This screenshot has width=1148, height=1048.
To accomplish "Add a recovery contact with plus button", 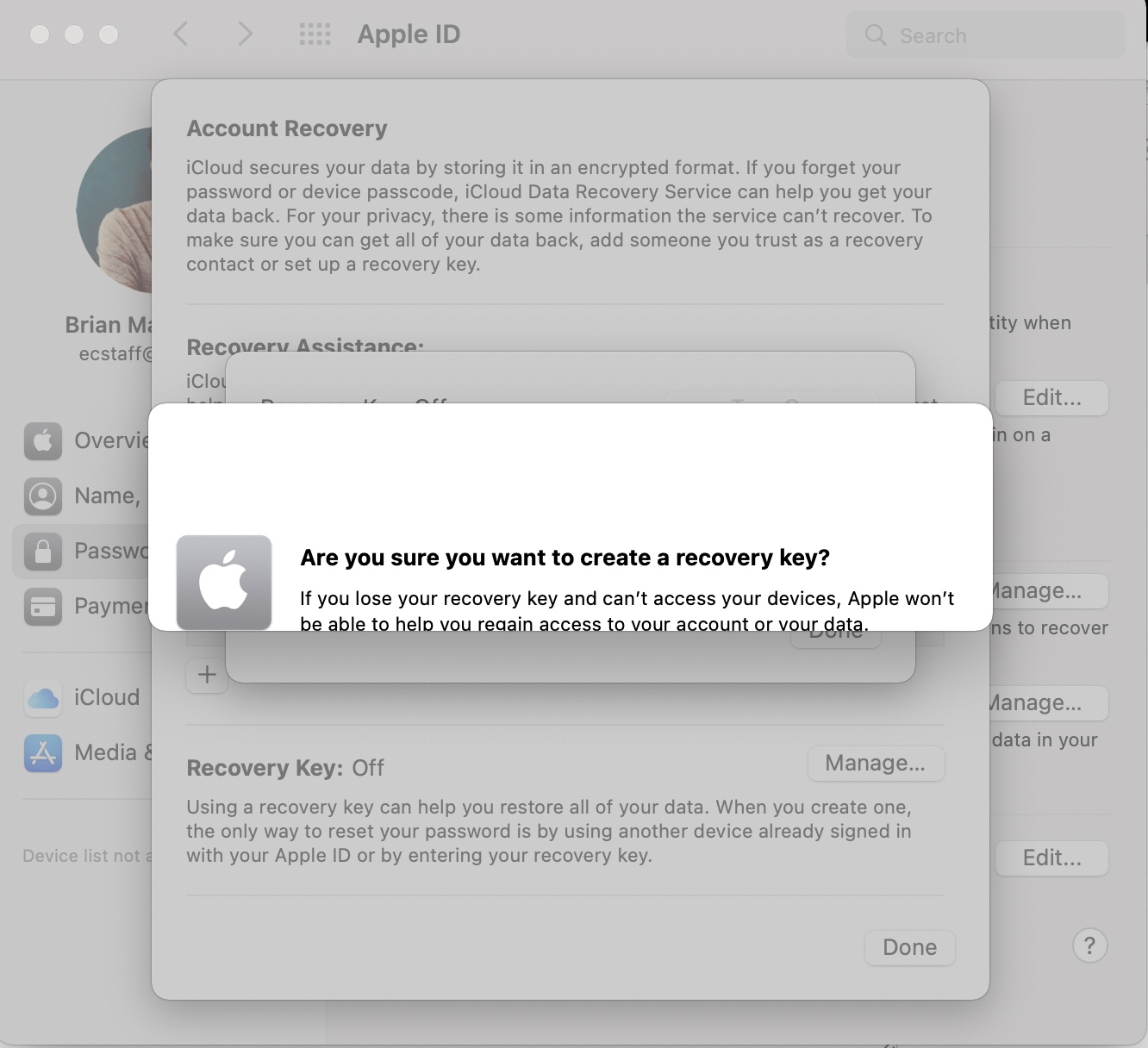I will pos(207,674).
